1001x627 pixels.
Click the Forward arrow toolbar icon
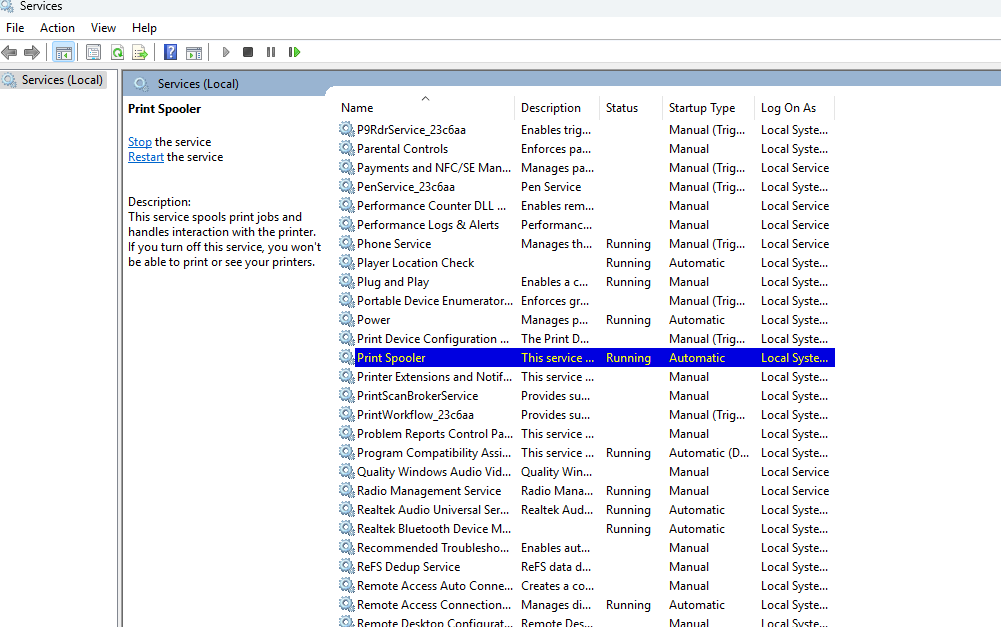(31, 52)
